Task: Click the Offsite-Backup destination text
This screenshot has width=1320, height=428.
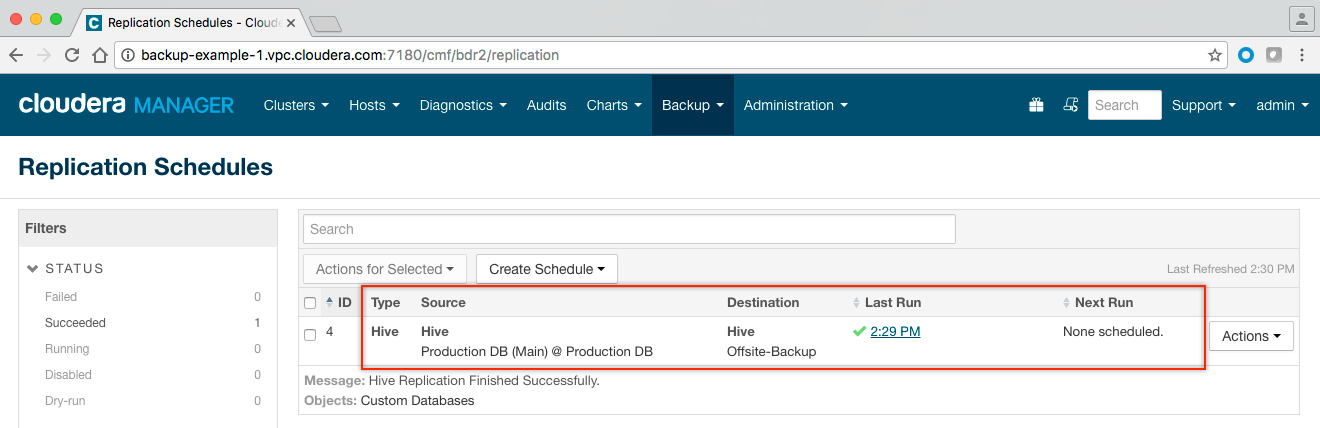Action: coord(771,352)
